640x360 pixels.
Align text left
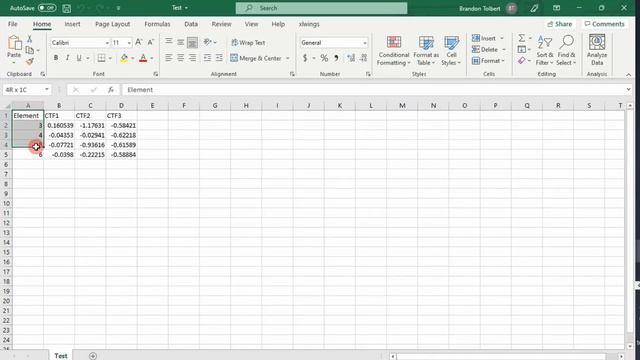point(169,58)
